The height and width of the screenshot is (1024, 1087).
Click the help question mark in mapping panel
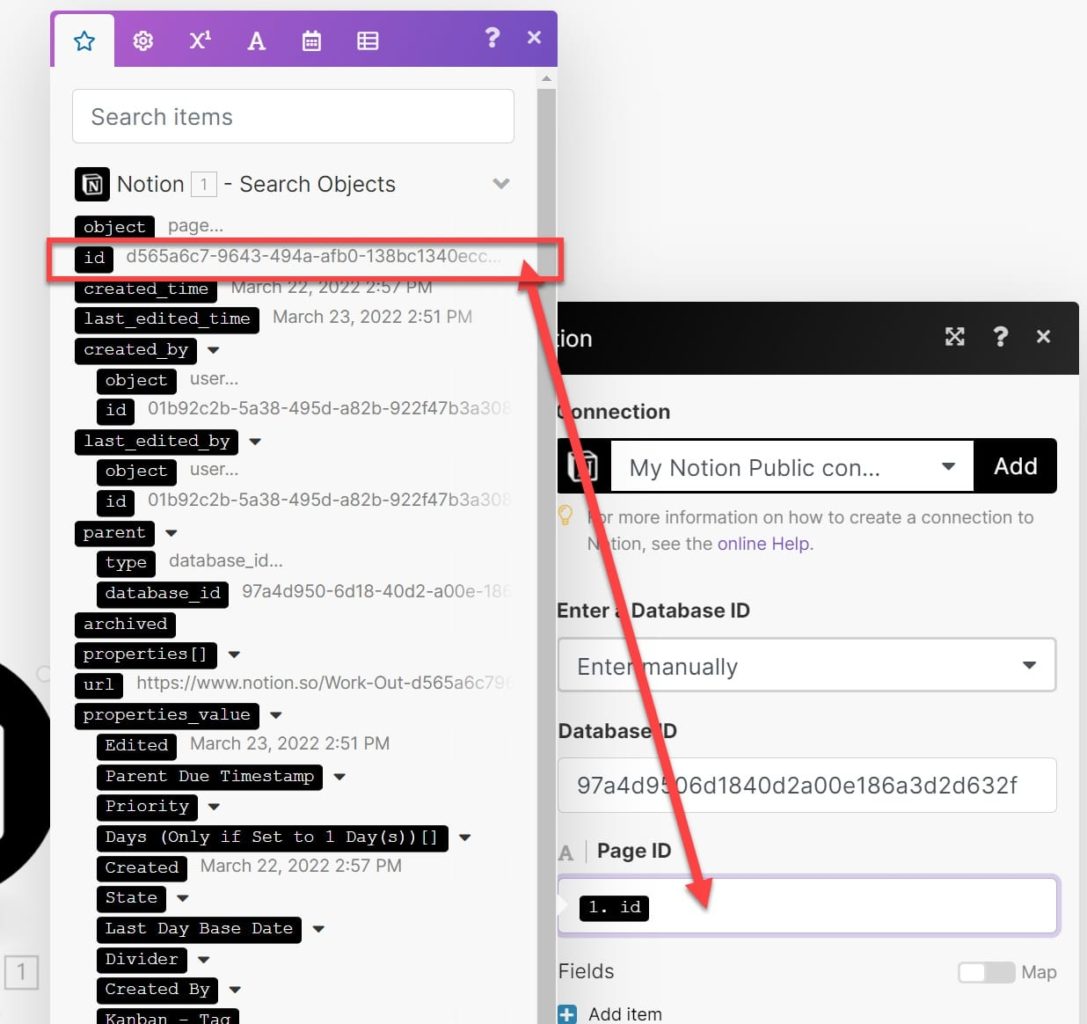(492, 37)
